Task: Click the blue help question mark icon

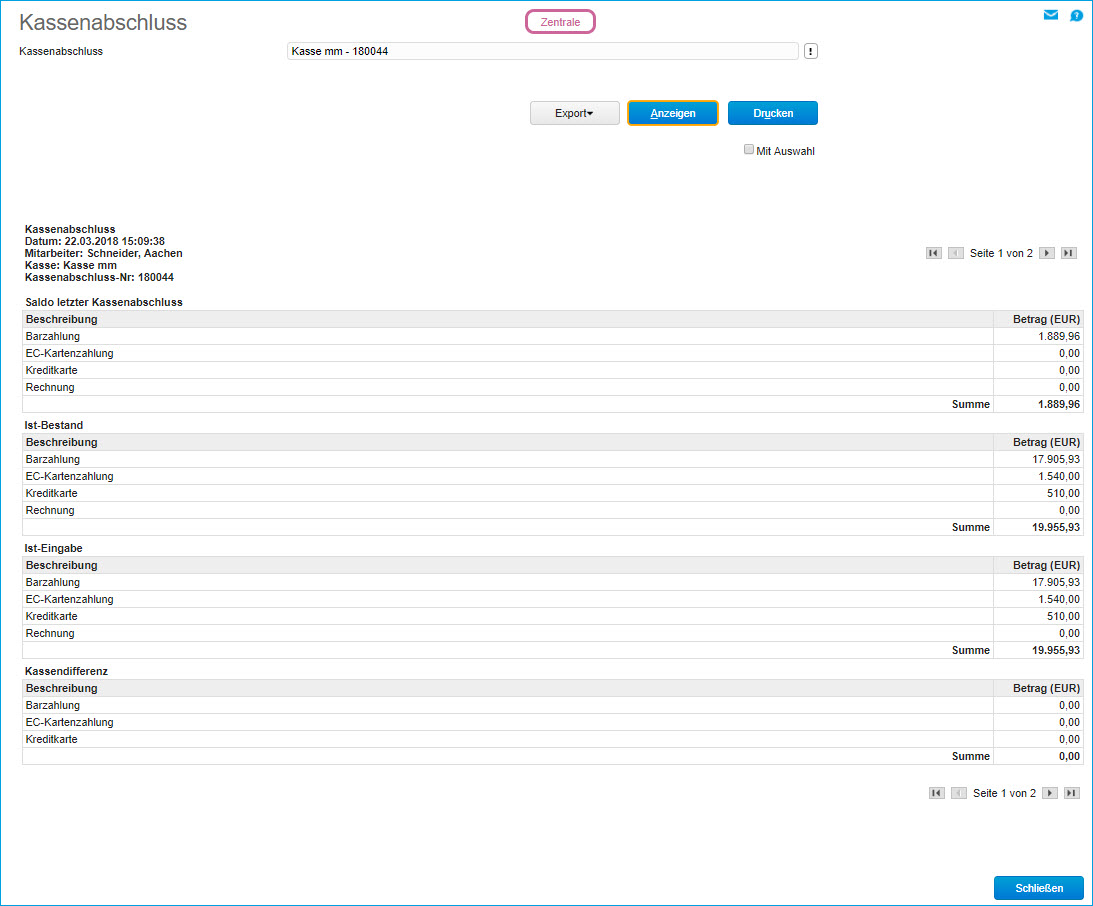Action: click(1076, 15)
